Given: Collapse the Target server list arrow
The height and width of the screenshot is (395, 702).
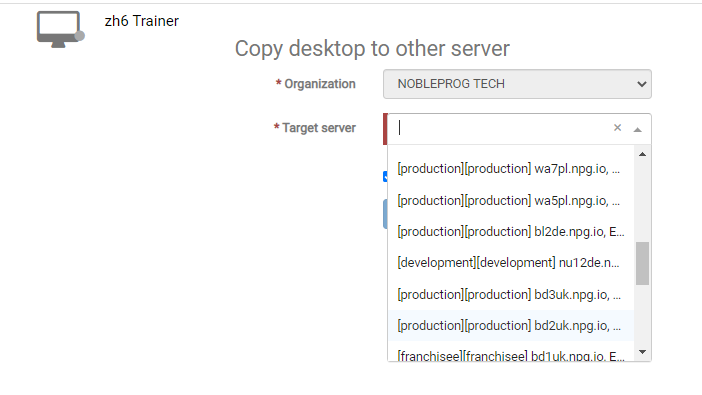Looking at the screenshot, I should pos(638,129).
